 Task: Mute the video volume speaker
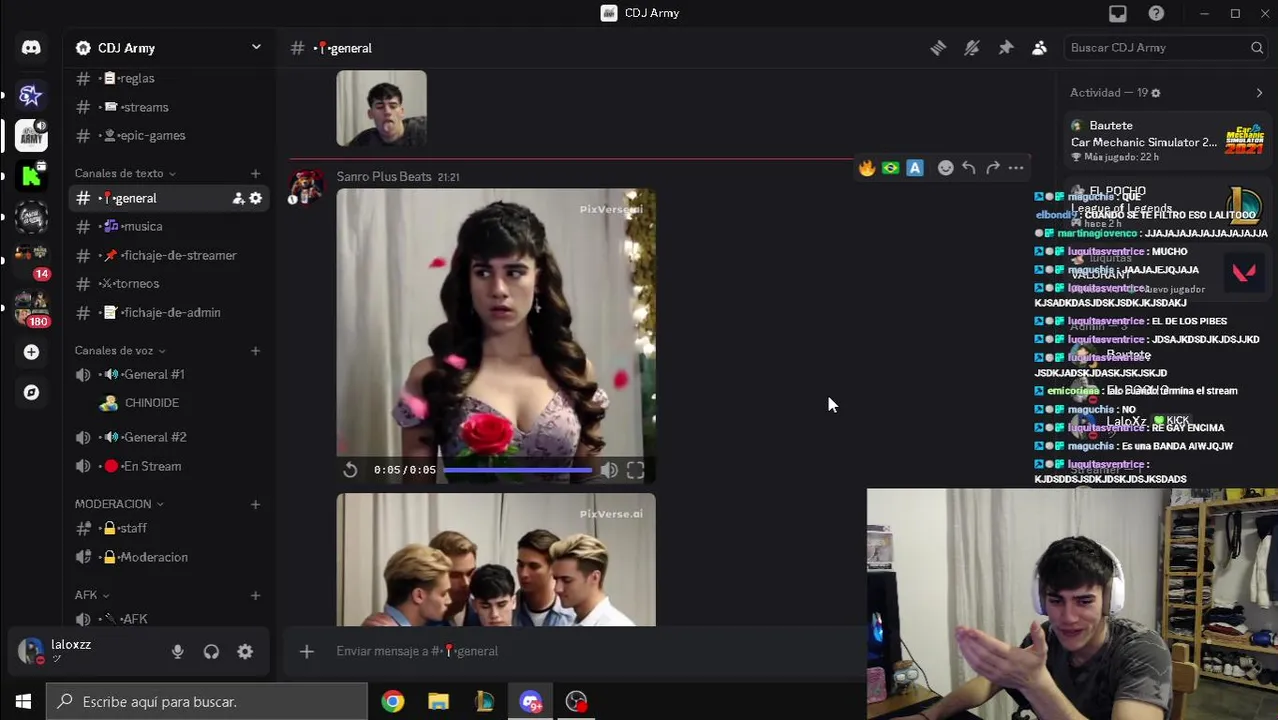pyautogui.click(x=609, y=470)
